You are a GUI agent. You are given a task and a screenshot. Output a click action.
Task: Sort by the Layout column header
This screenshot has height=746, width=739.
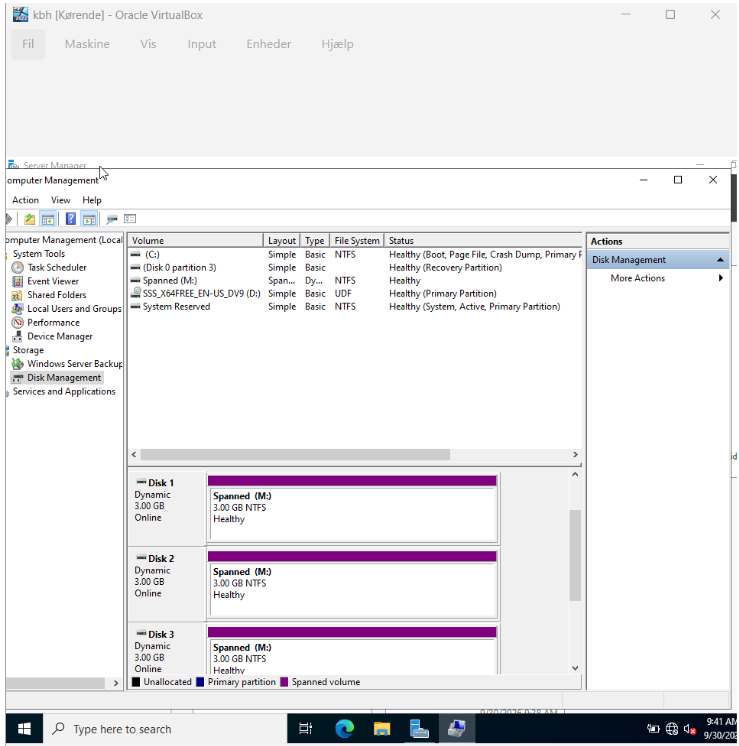pos(282,241)
